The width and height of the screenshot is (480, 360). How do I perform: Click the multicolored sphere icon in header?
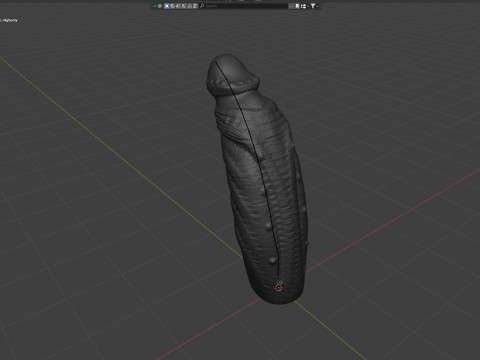[160, 6]
